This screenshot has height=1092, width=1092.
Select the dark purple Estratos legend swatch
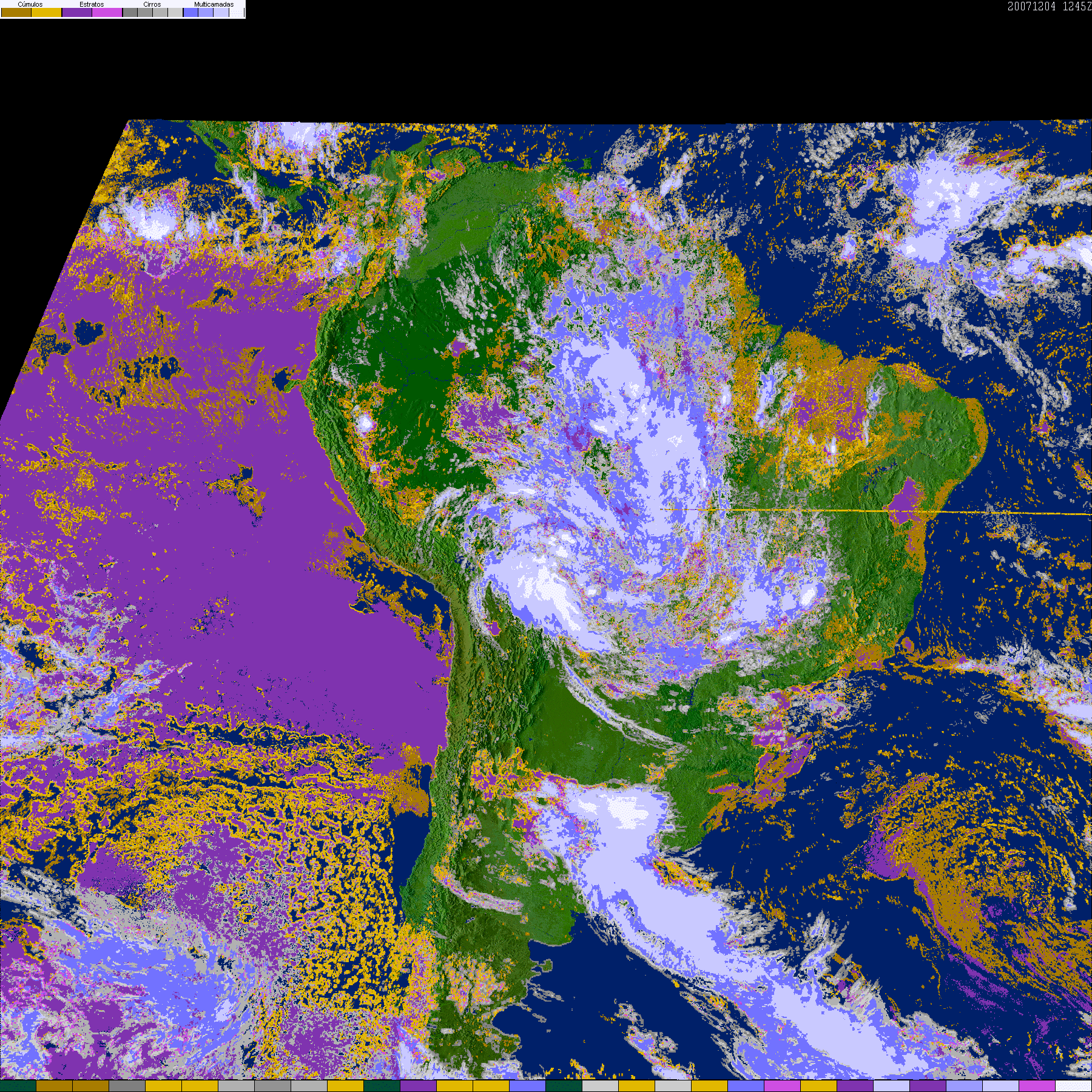[77, 12]
